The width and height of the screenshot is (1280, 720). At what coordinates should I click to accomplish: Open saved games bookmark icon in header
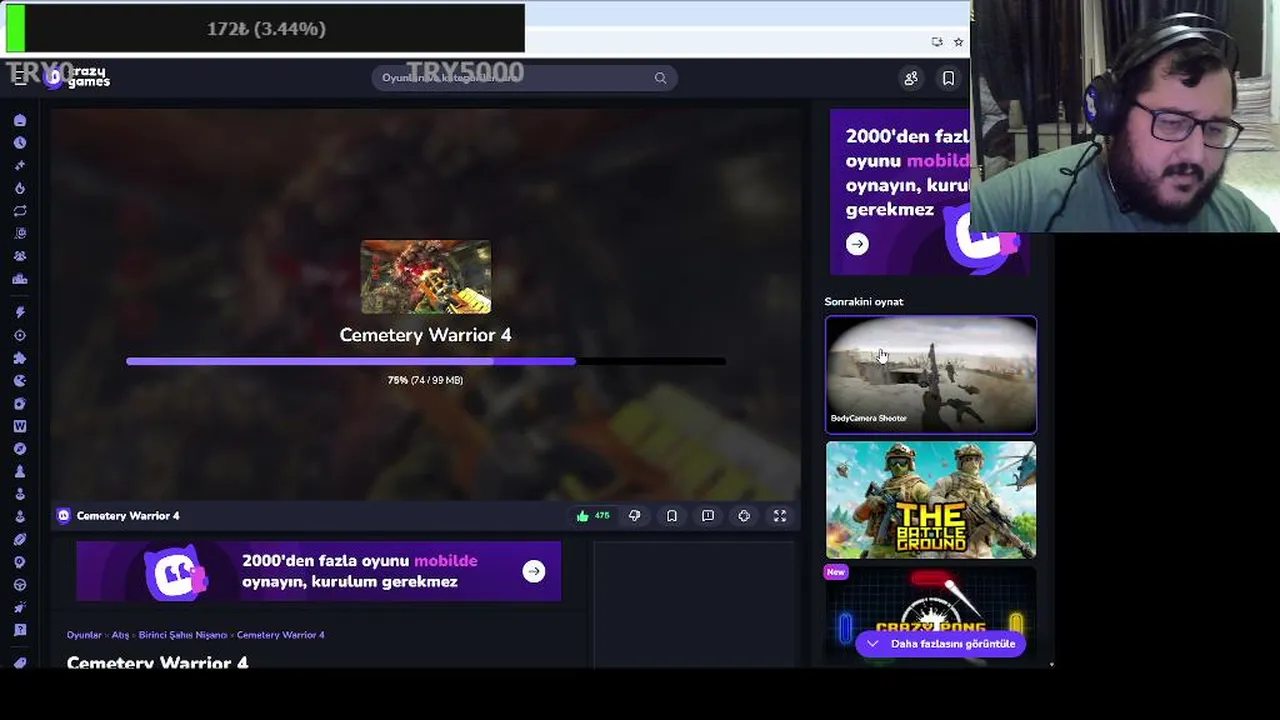[x=948, y=78]
